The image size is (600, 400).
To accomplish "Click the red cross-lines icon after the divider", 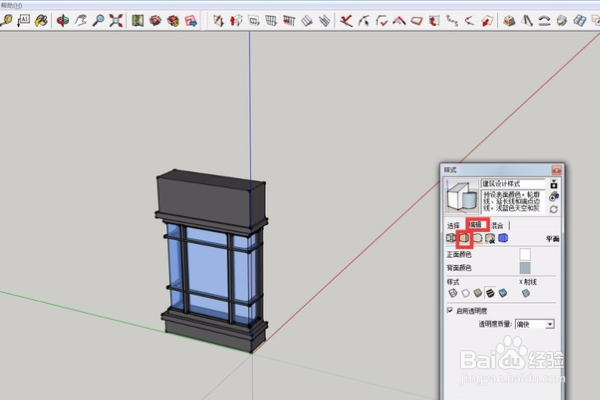I will coord(346,20).
